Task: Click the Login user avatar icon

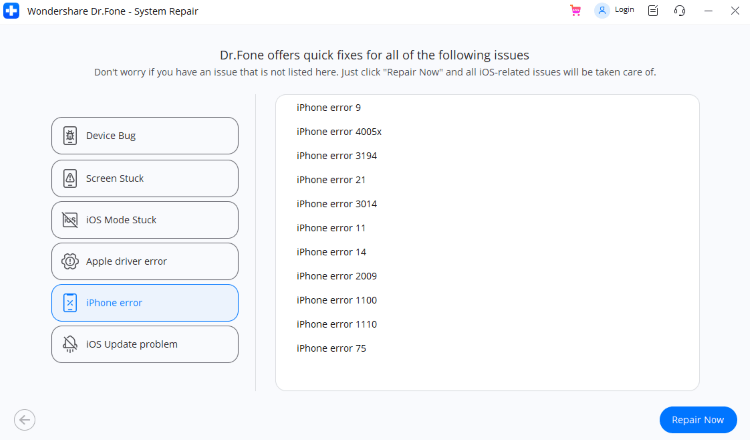Action: pyautogui.click(x=602, y=11)
